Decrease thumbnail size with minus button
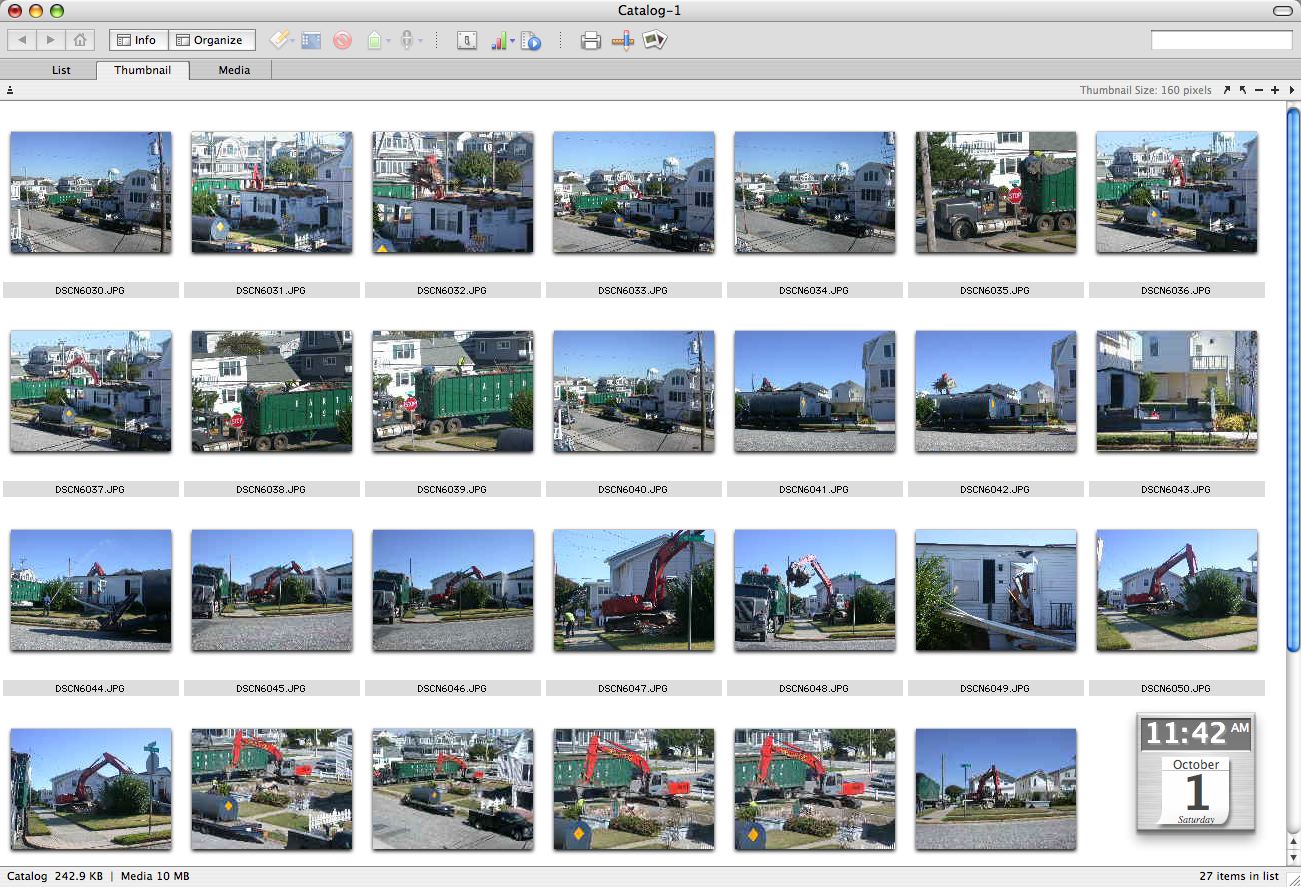 [x=1259, y=90]
